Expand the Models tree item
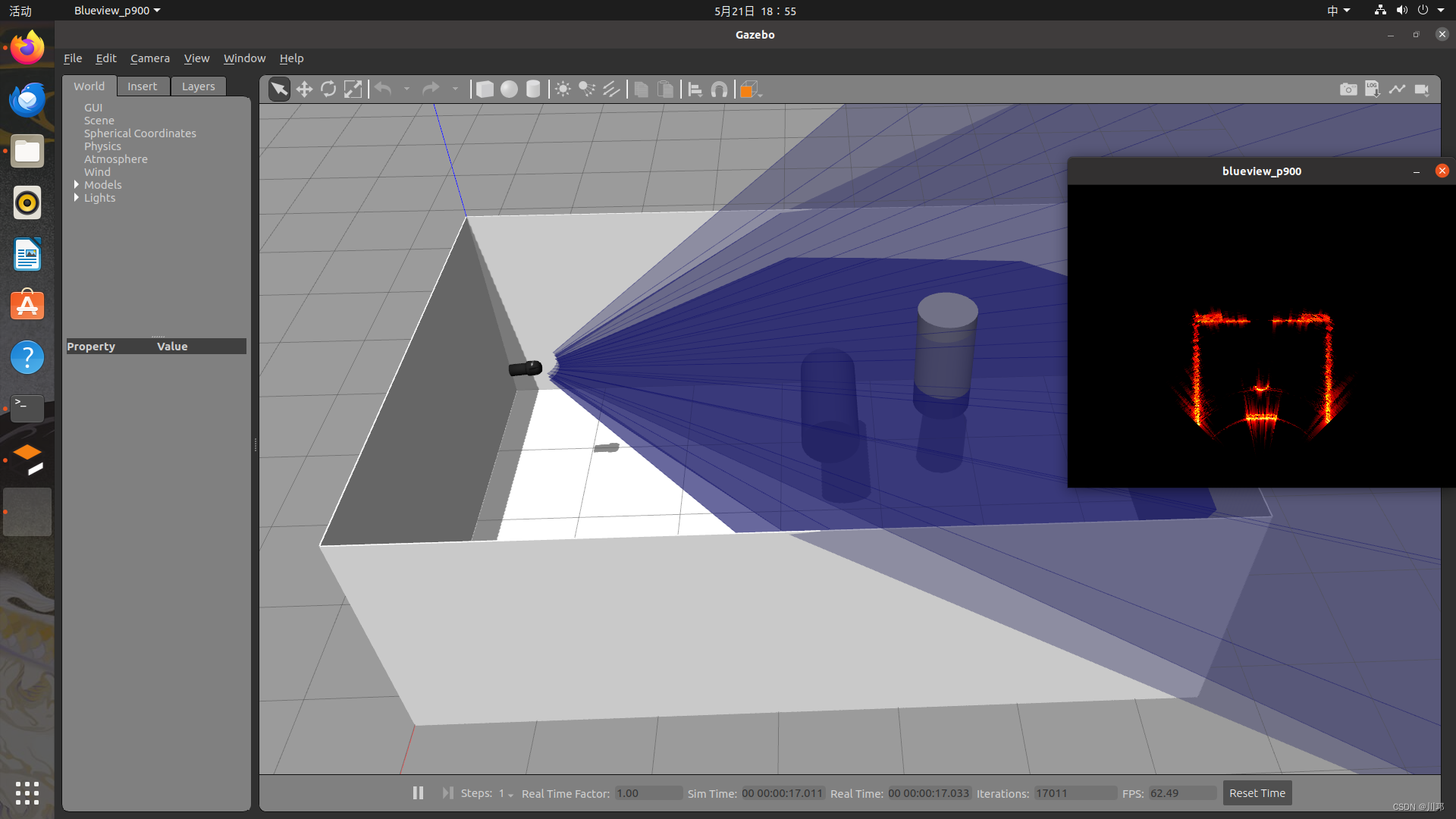1456x819 pixels. (77, 185)
